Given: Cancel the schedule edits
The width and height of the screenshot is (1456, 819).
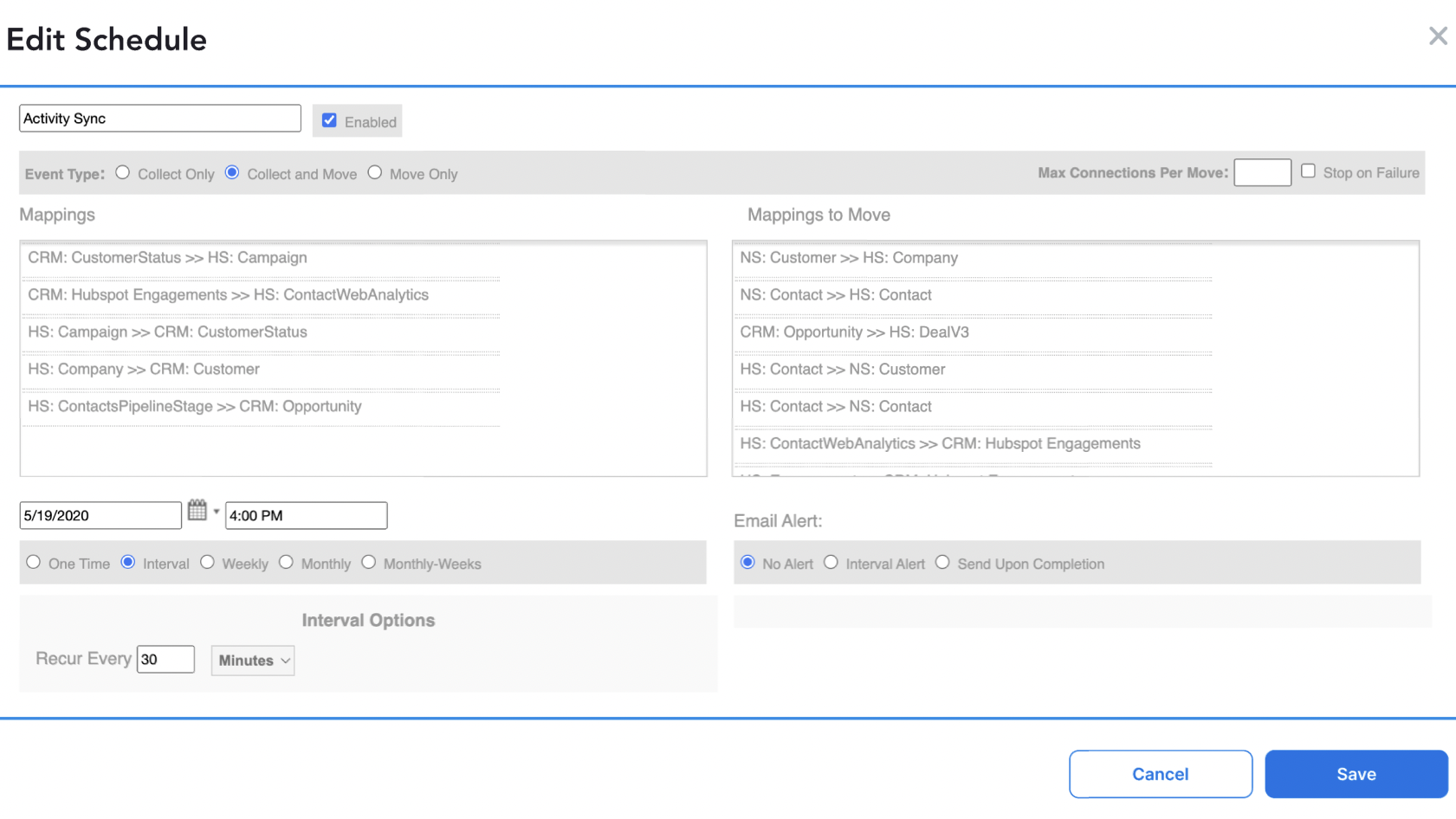Looking at the screenshot, I should point(1160,773).
